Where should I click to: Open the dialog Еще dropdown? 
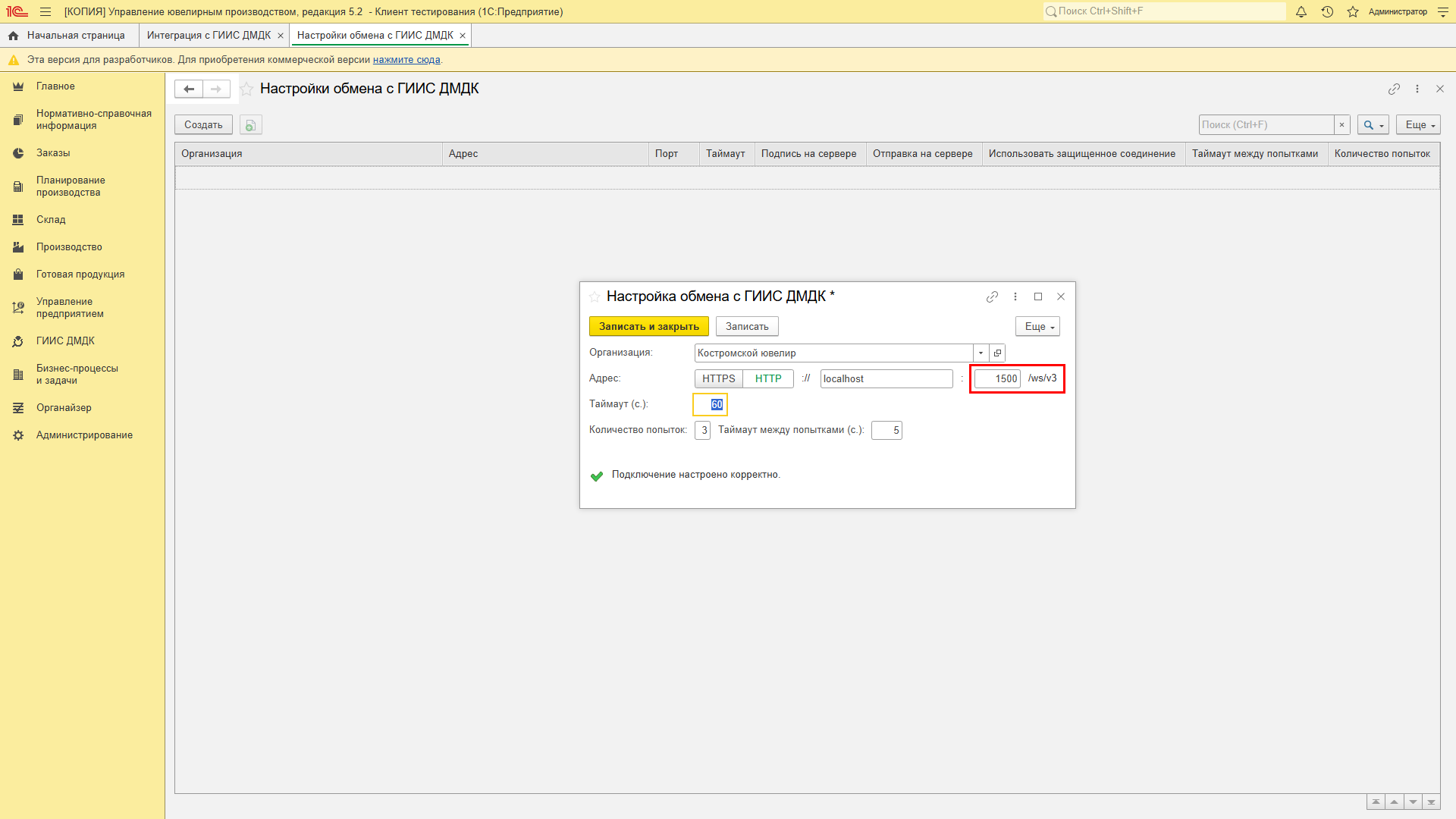1037,327
